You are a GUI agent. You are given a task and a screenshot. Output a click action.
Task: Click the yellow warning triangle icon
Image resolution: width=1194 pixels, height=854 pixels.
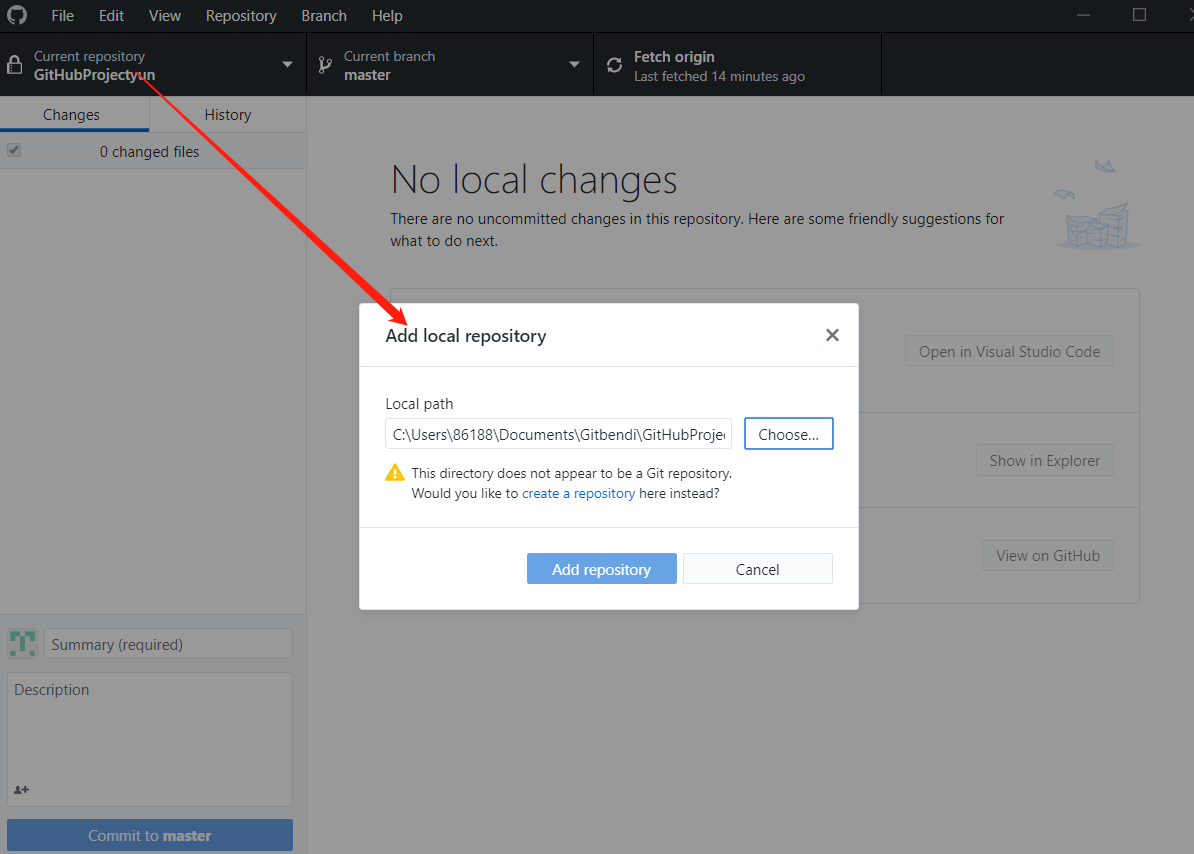(x=394, y=473)
